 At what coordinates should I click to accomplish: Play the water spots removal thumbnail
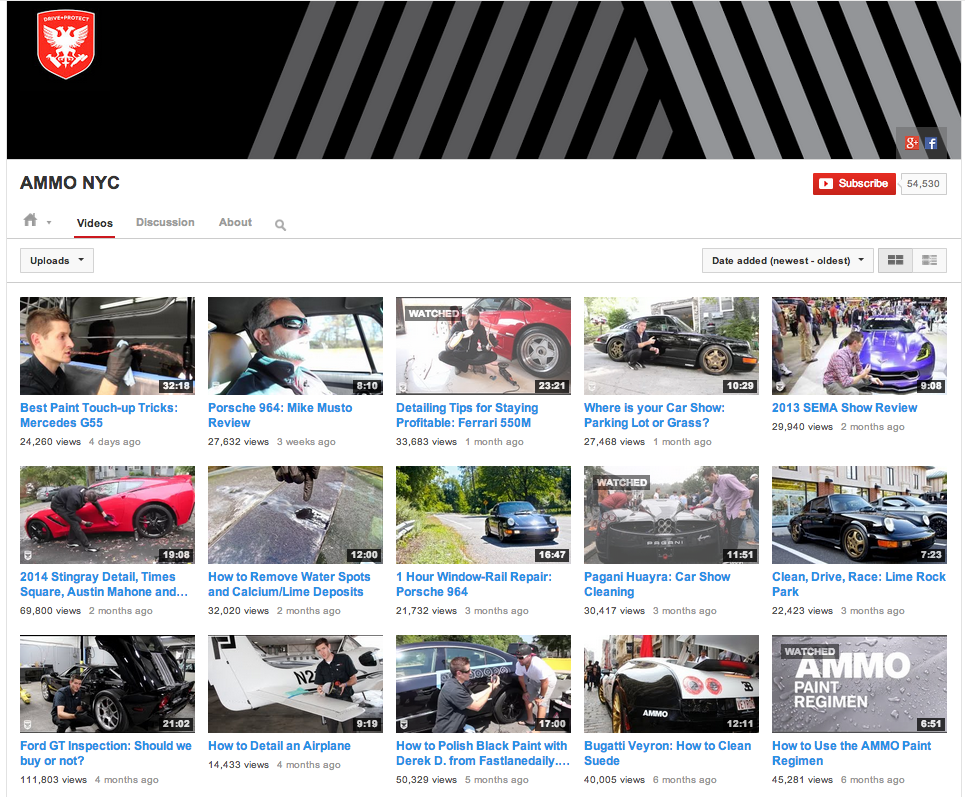[295, 515]
